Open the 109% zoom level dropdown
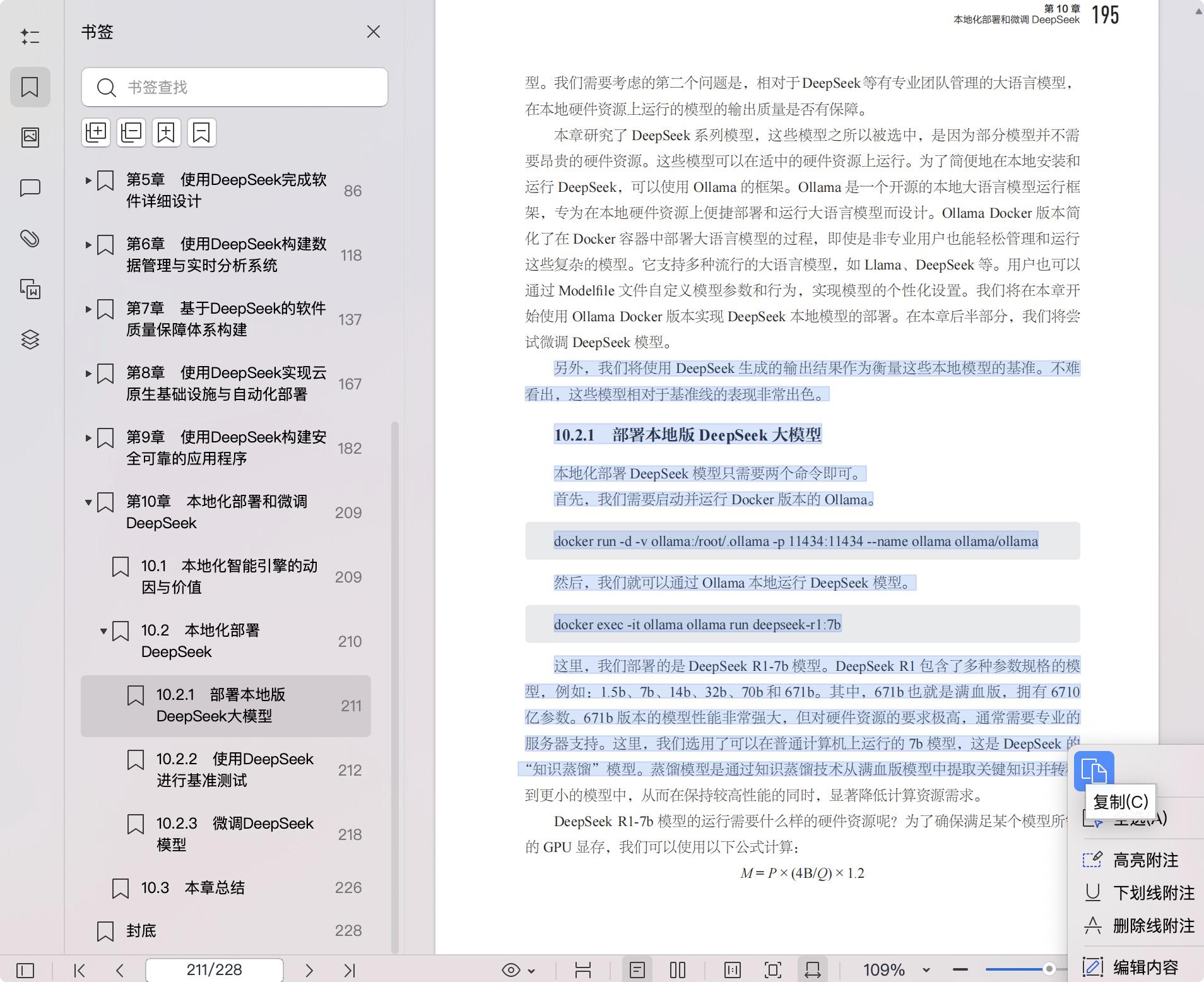Viewport: 1204px width, 982px height. 926,971
